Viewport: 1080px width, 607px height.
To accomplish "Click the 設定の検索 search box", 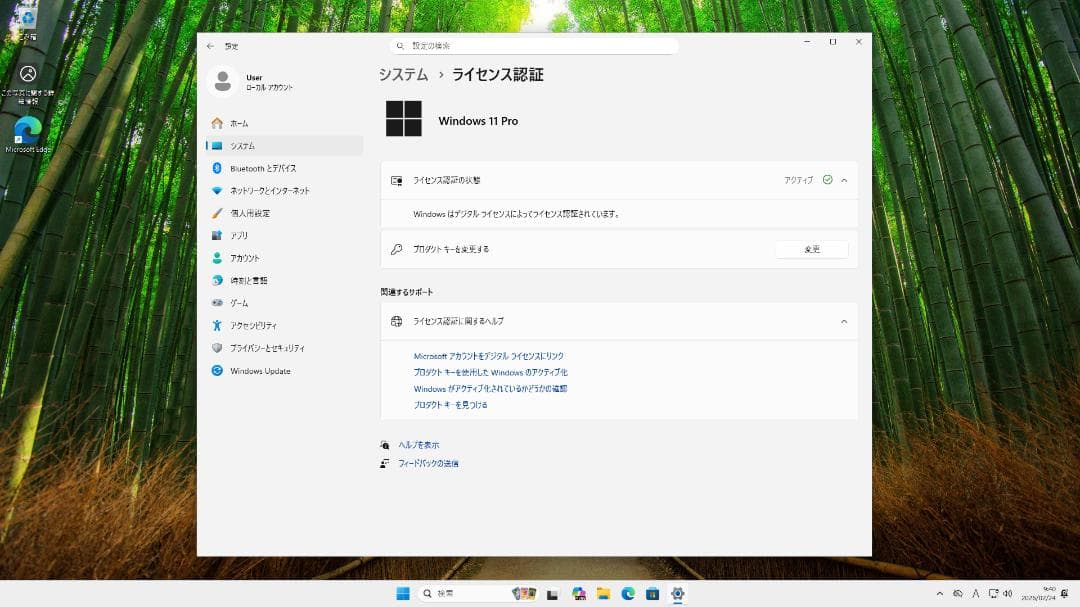I will point(534,45).
